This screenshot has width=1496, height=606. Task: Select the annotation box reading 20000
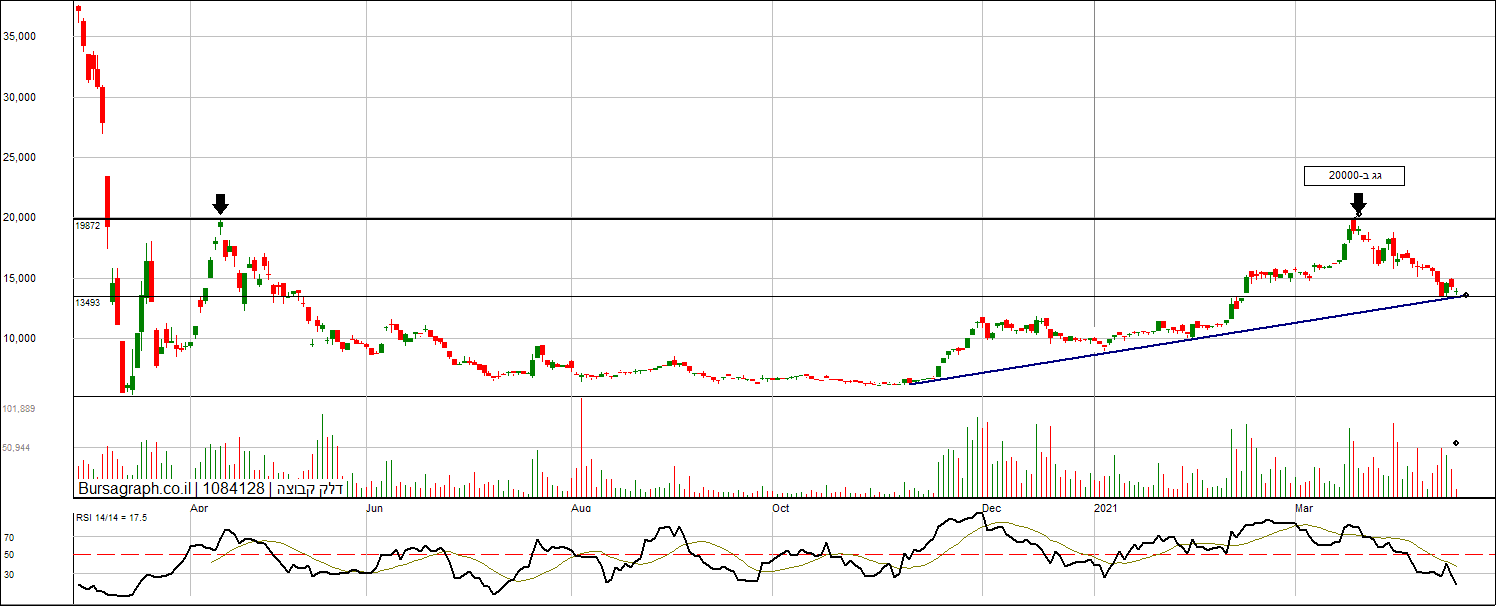[x=1354, y=176]
